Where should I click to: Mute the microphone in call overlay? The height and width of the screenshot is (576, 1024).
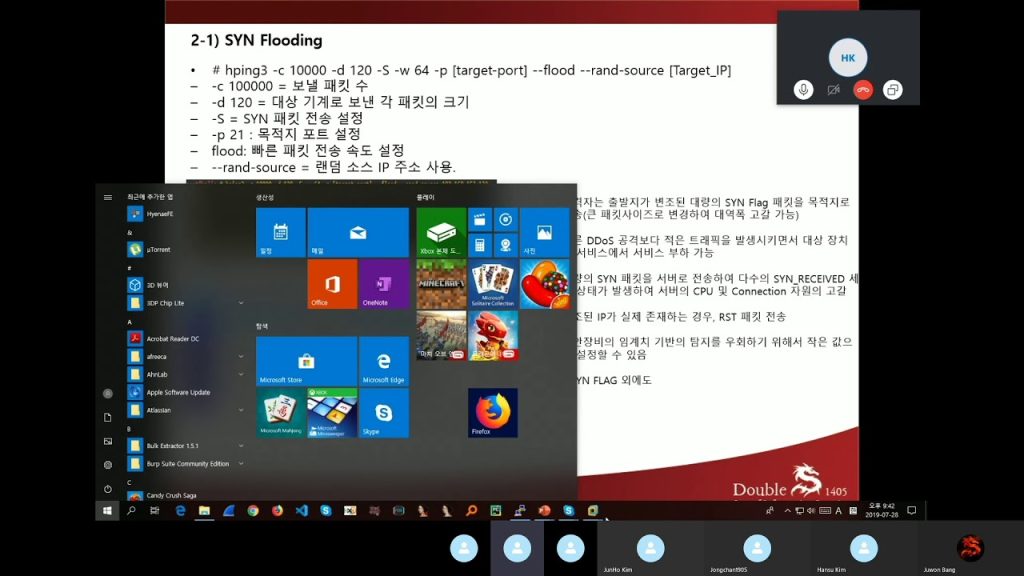coord(802,90)
